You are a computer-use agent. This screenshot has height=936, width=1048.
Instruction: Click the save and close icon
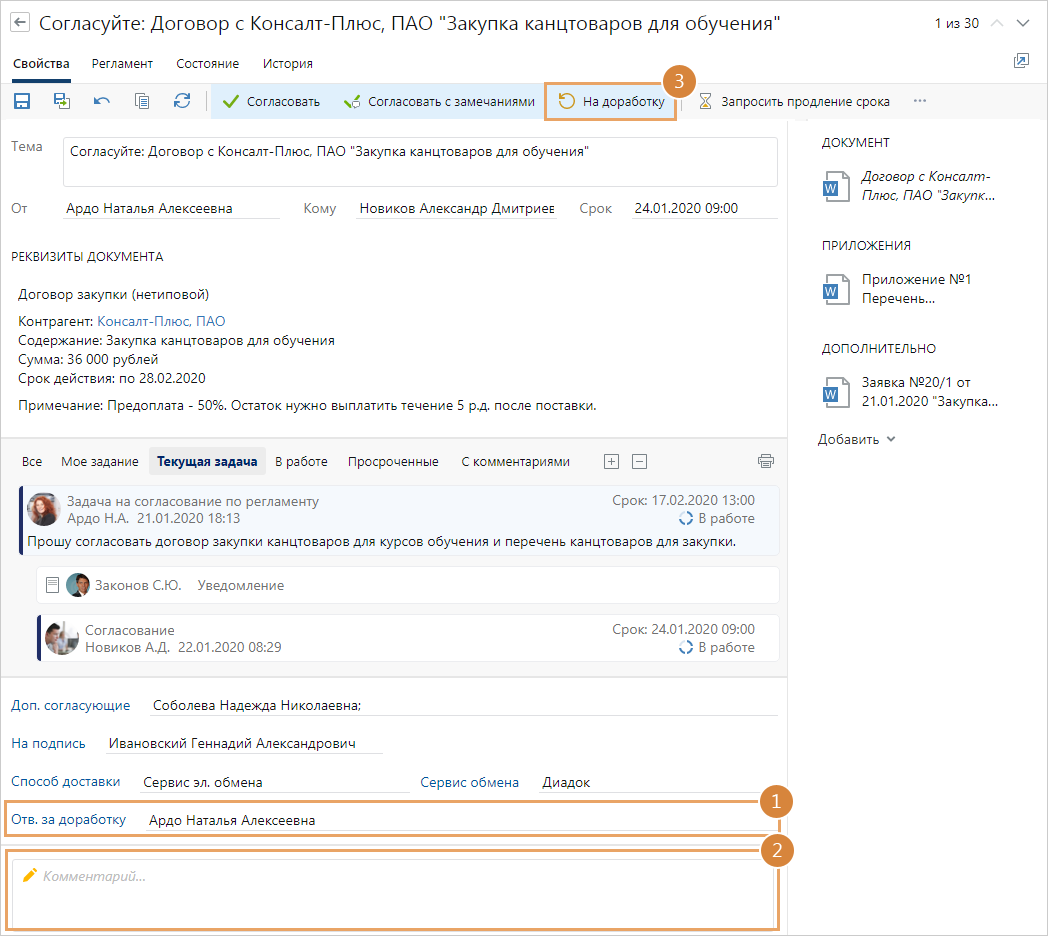tap(62, 101)
